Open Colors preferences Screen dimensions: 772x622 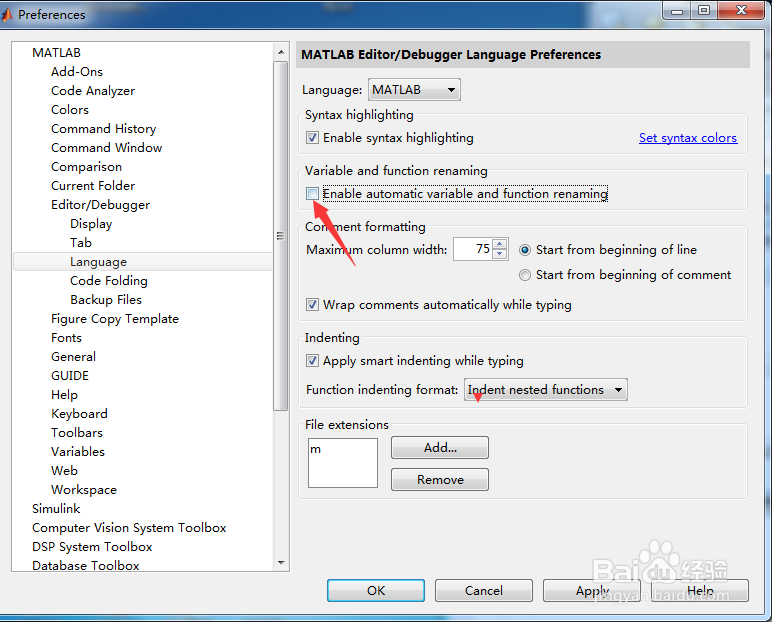coord(69,110)
